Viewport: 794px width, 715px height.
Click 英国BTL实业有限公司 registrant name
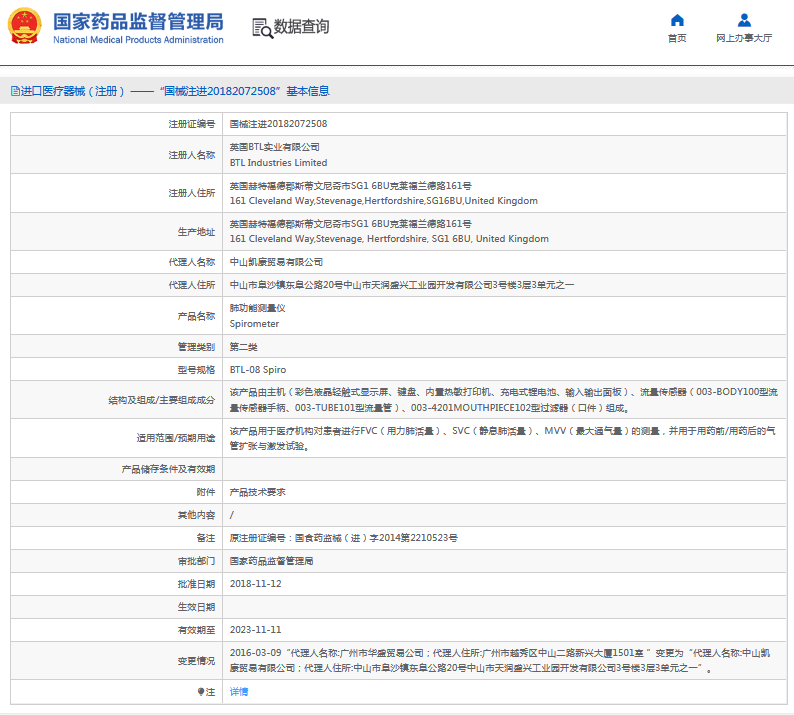pos(274,147)
